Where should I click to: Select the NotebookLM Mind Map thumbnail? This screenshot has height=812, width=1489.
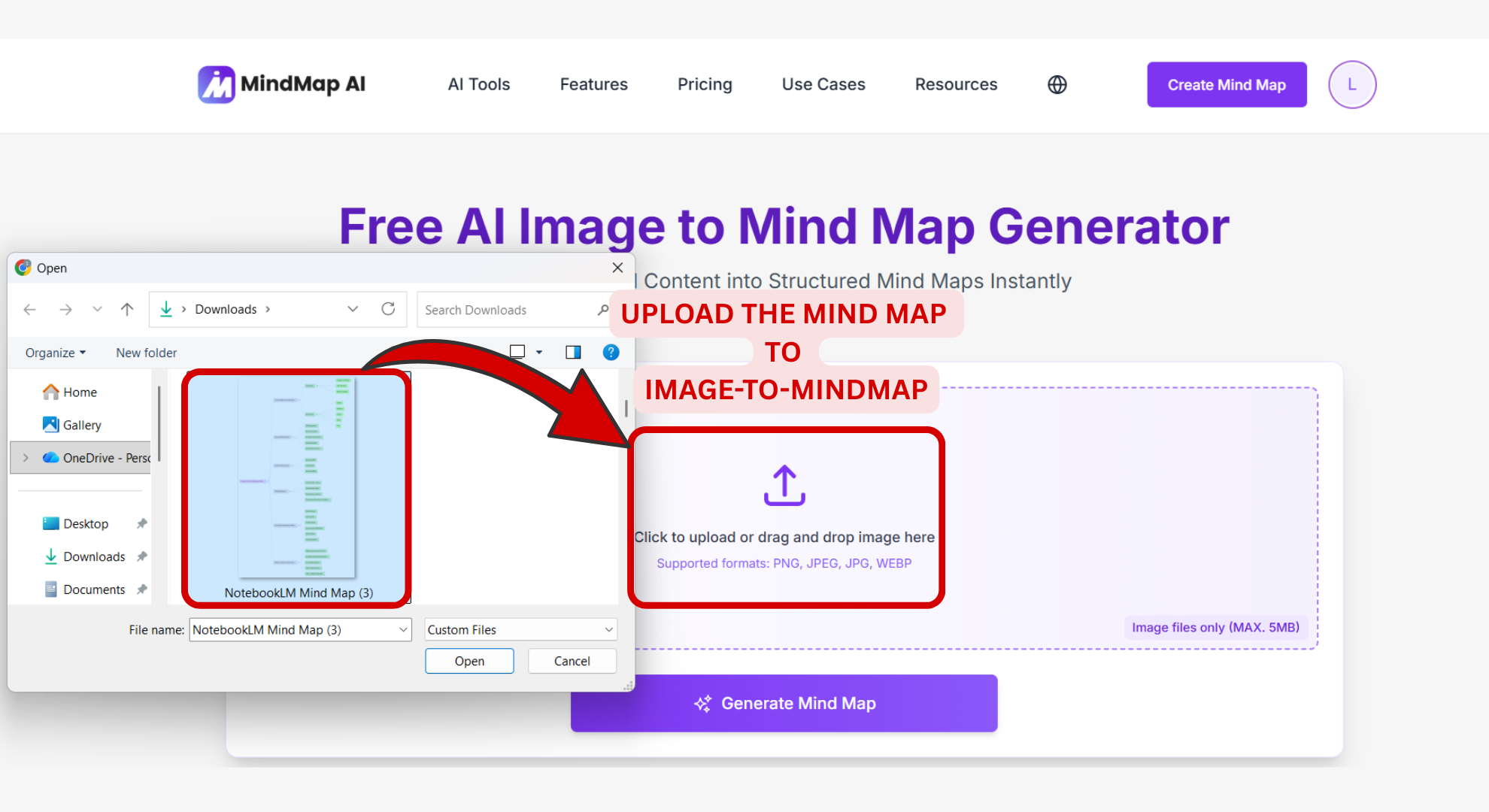click(x=296, y=481)
